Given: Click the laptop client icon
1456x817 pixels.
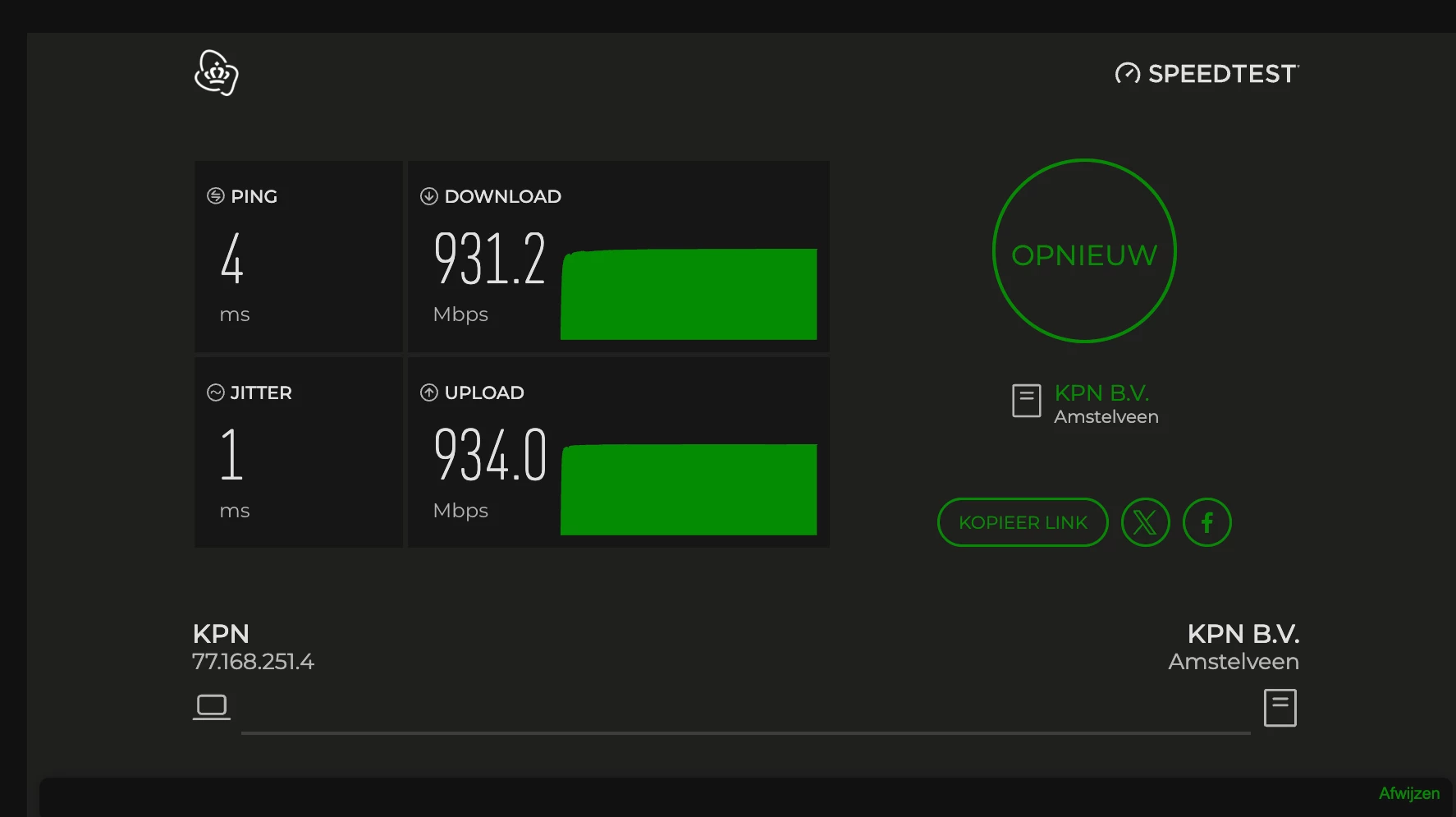Looking at the screenshot, I should 212,707.
